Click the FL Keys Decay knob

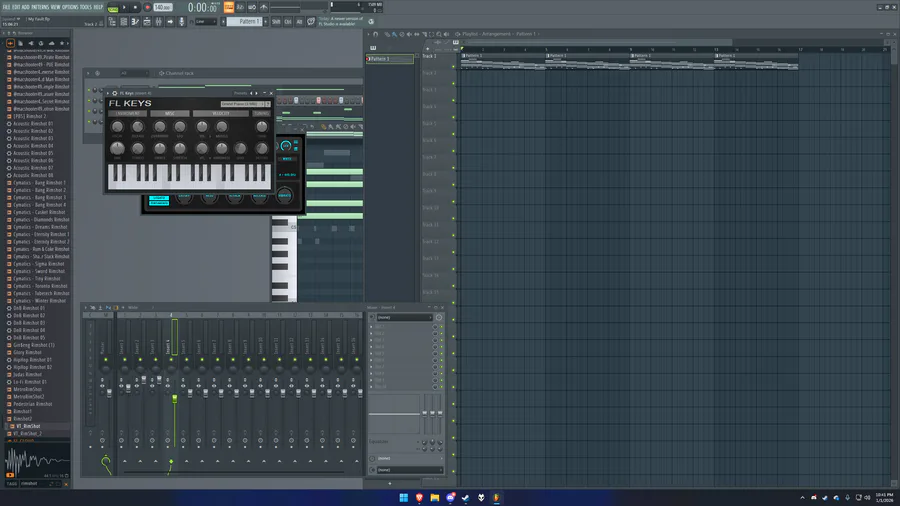coord(117,127)
